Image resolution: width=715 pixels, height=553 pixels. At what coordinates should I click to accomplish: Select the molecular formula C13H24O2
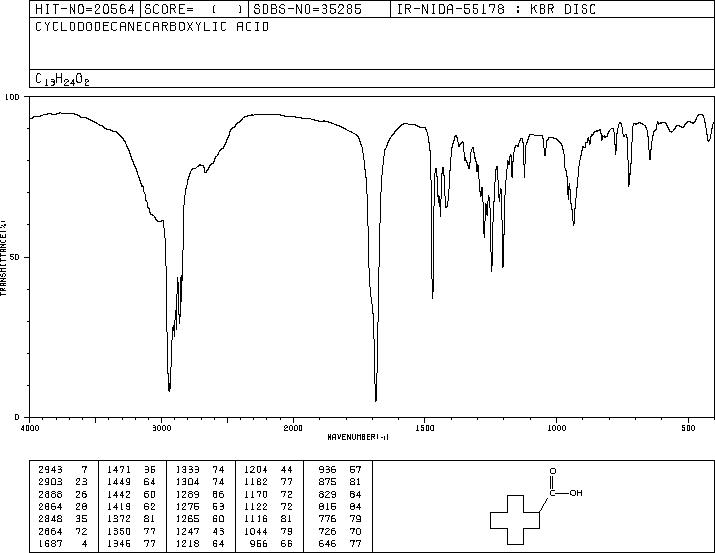point(62,79)
